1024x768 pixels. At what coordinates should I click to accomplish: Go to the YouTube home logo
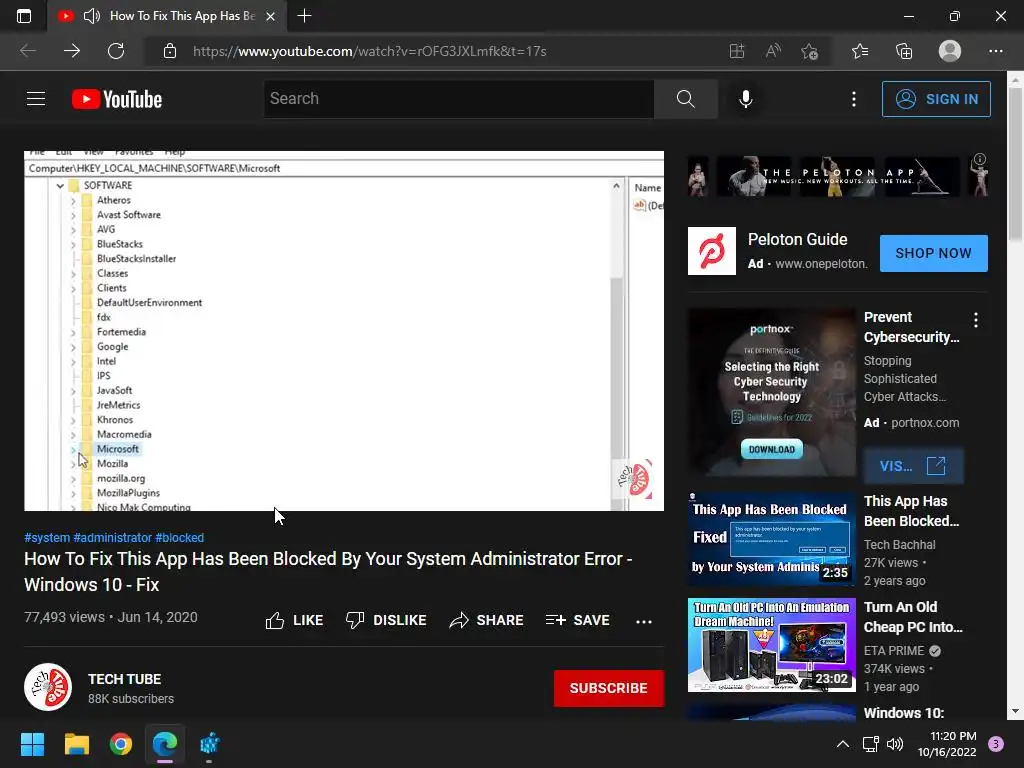point(117,99)
